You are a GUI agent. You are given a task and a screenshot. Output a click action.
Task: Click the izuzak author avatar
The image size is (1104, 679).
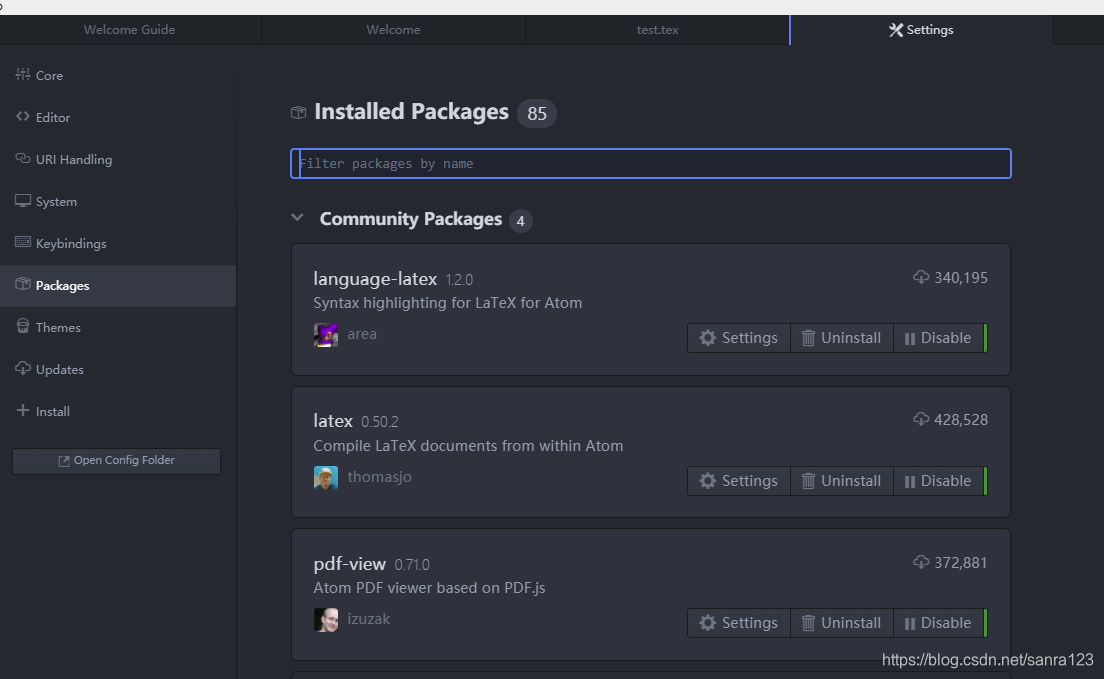pyautogui.click(x=325, y=620)
